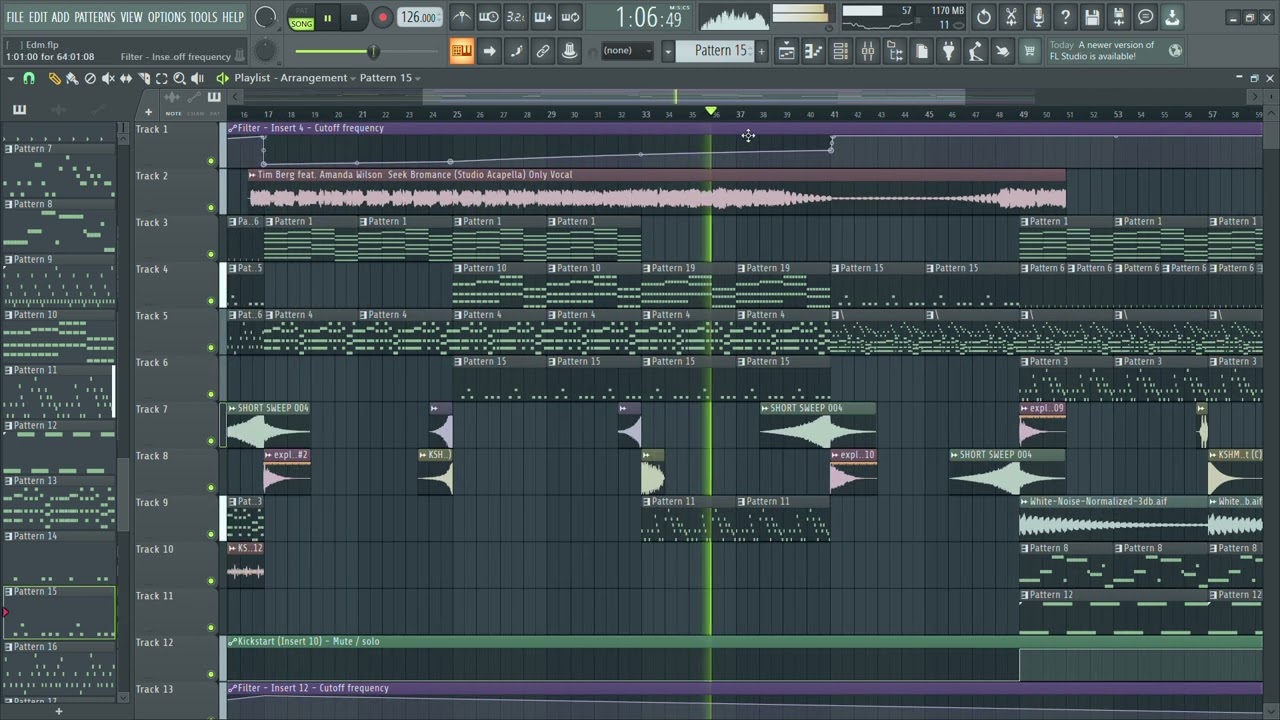Open Filter Insert 4 Cutoff clip menu
Viewport: 1280px width, 720px height.
point(233,128)
